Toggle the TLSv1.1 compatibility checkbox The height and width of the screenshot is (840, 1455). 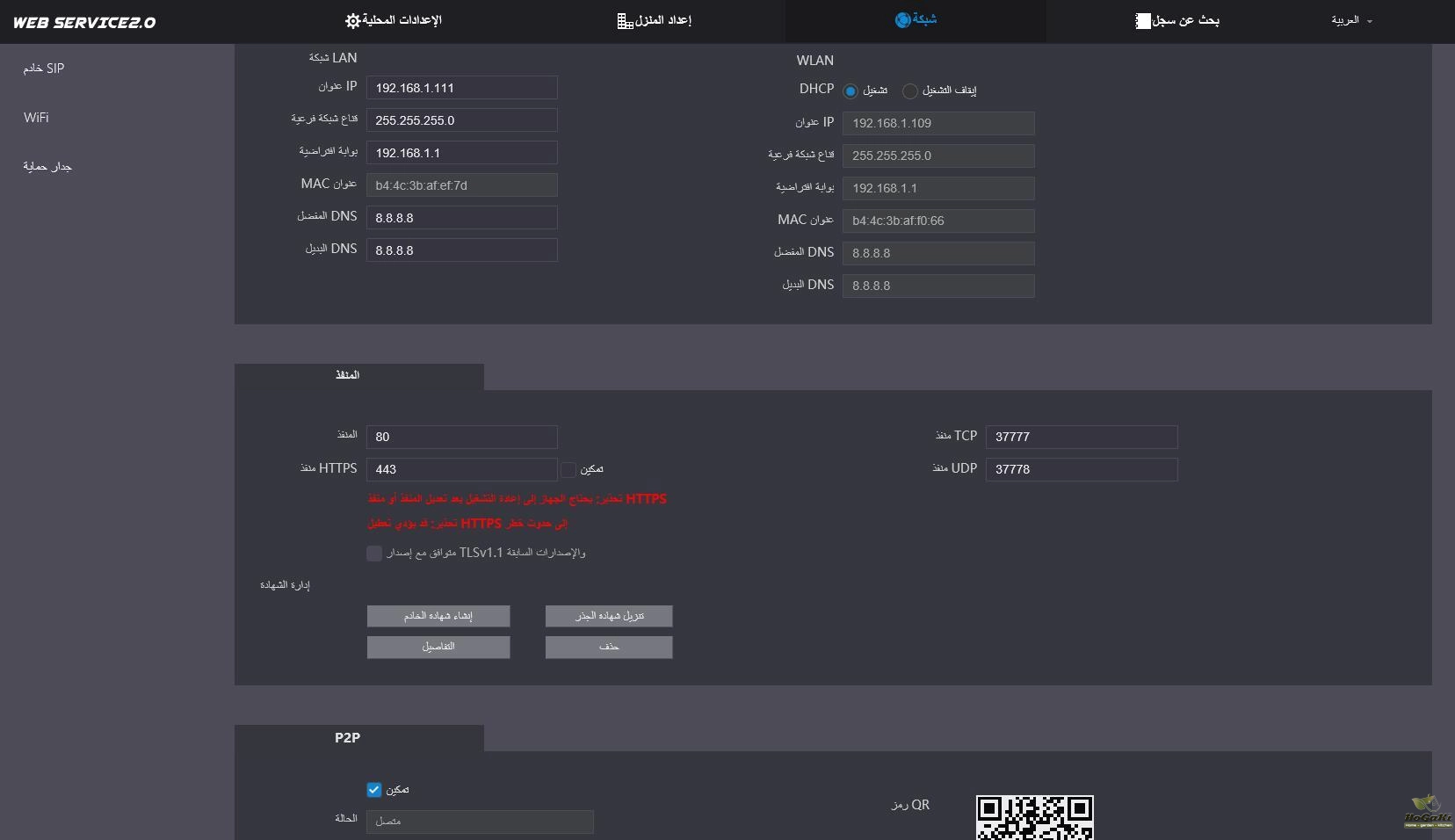tap(374, 554)
